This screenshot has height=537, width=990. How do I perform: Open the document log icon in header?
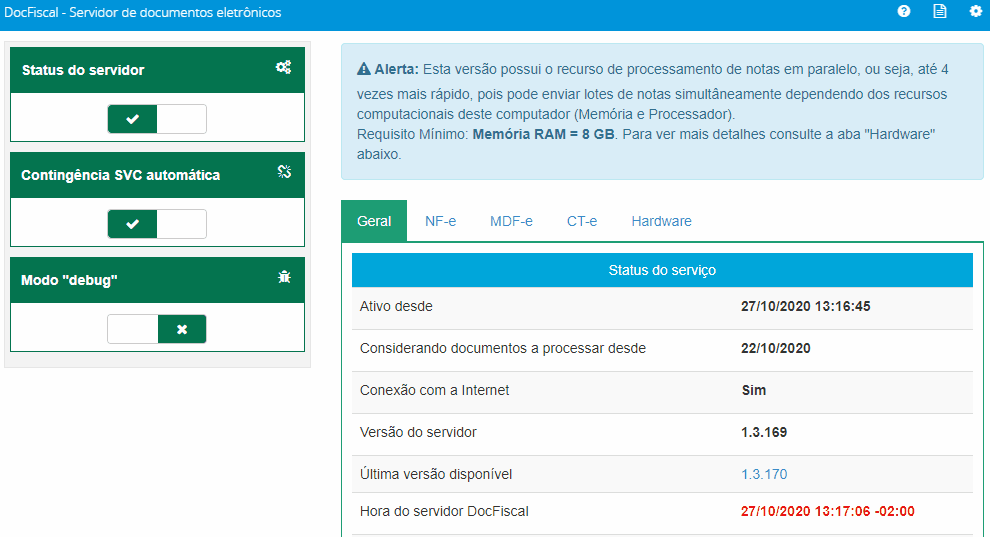(939, 11)
